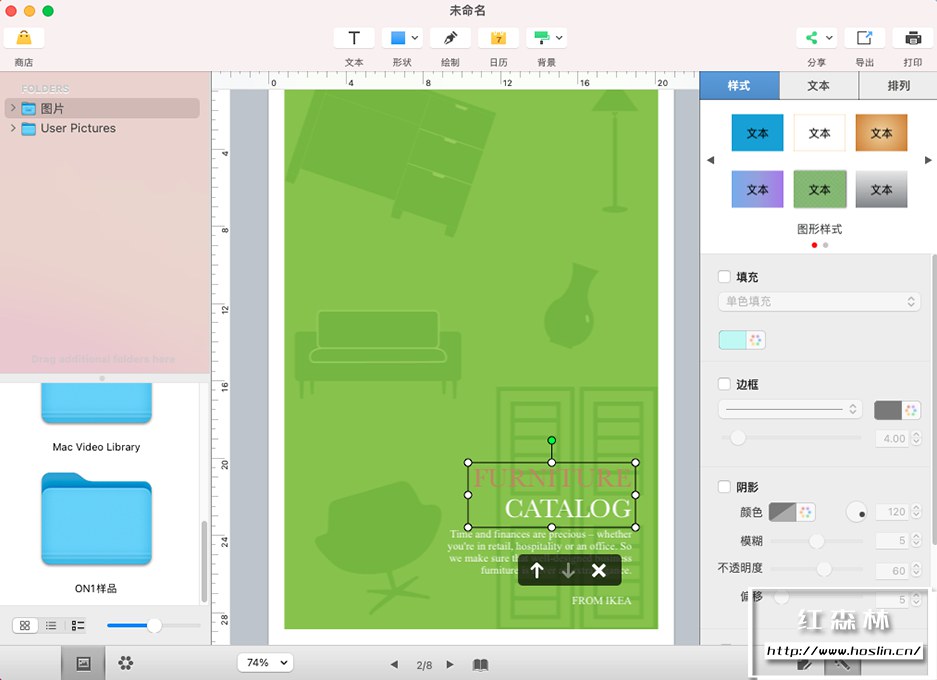Enable the Border (边框) checkbox
The image size is (937, 680).
(724, 384)
